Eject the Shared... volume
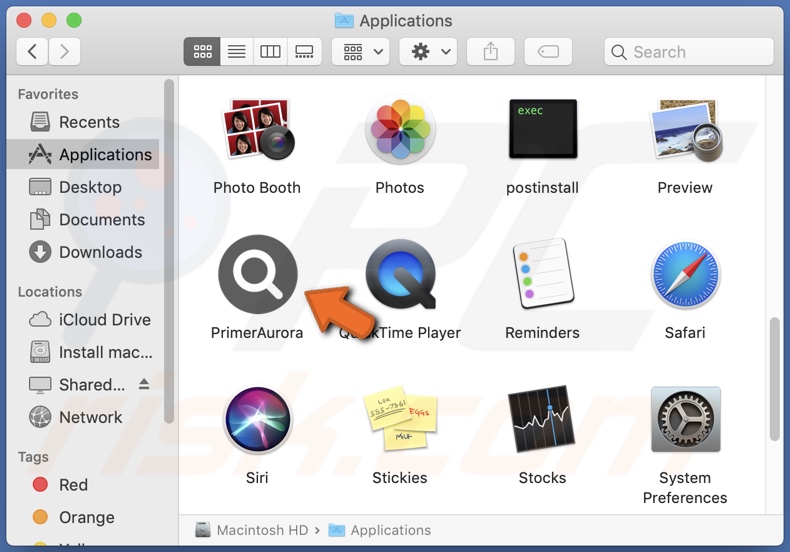The image size is (790, 552). (x=144, y=384)
